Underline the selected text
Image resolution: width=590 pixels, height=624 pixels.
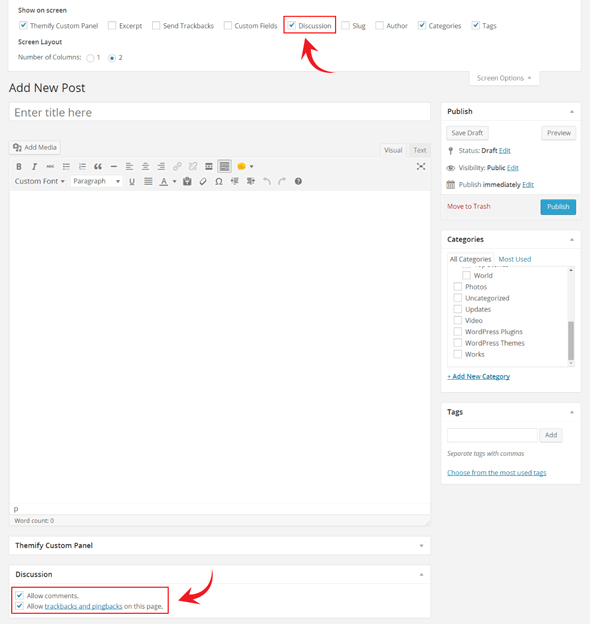[x=132, y=181]
